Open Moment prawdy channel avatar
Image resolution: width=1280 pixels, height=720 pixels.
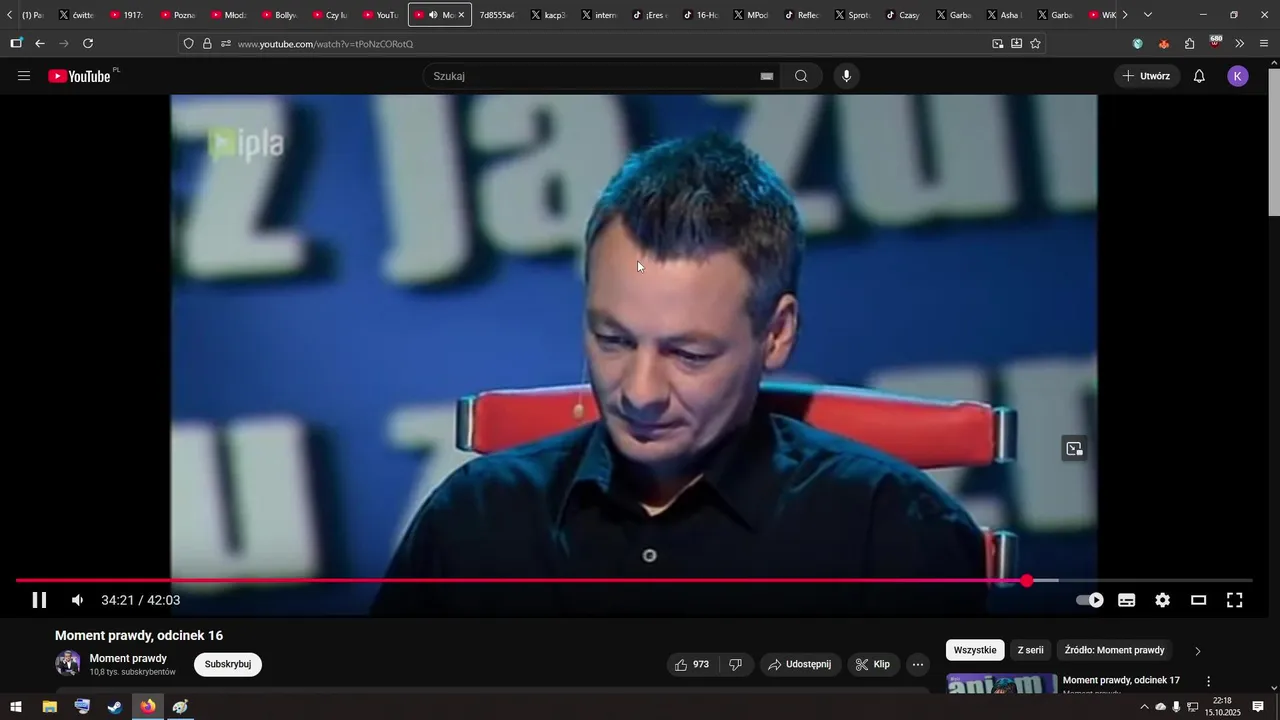pos(68,663)
